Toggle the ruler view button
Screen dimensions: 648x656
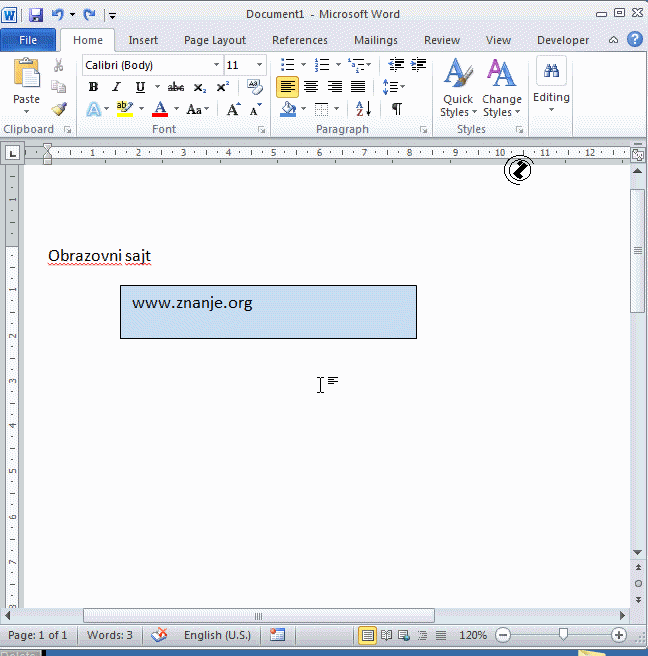point(638,154)
